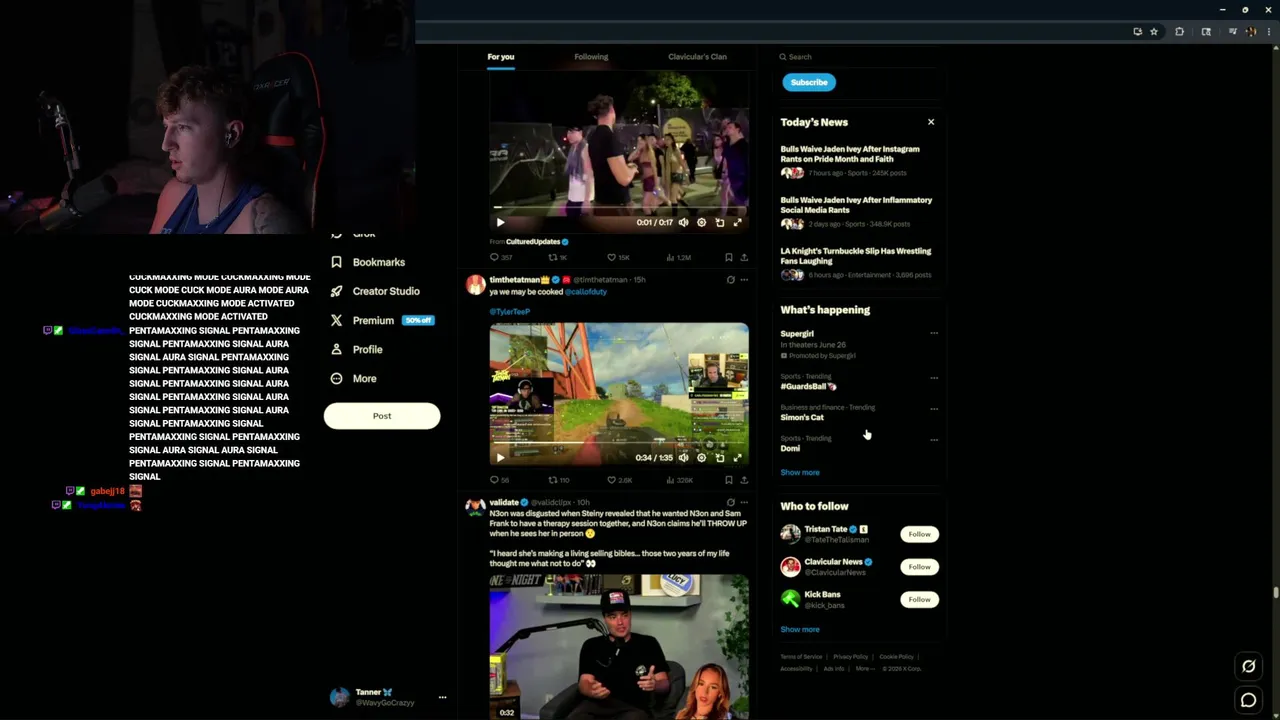Mute the video showing 0:34 / 1:35
Image resolution: width=1280 pixels, height=720 pixels.
[x=683, y=457]
